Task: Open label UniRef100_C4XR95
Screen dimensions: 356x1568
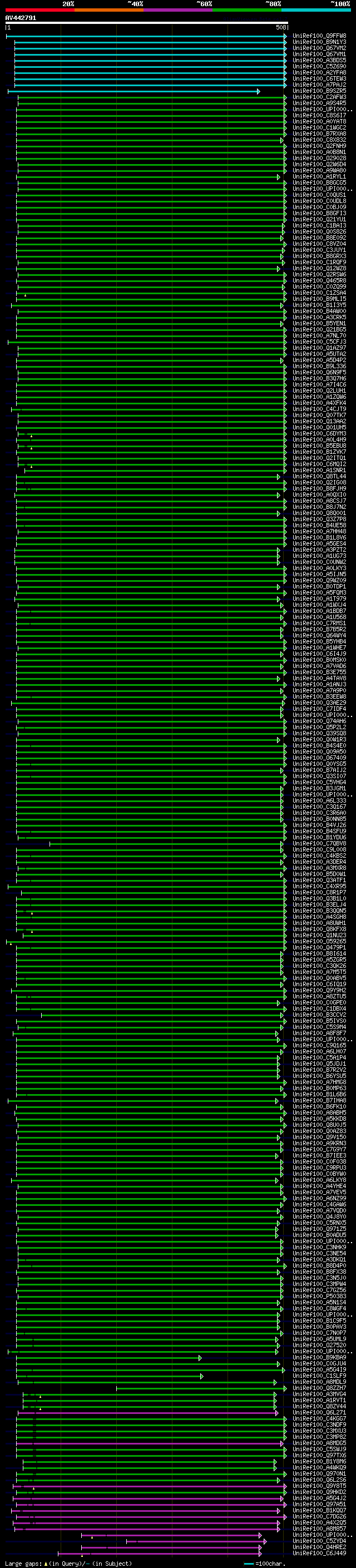Action: pyautogui.click(x=319, y=886)
